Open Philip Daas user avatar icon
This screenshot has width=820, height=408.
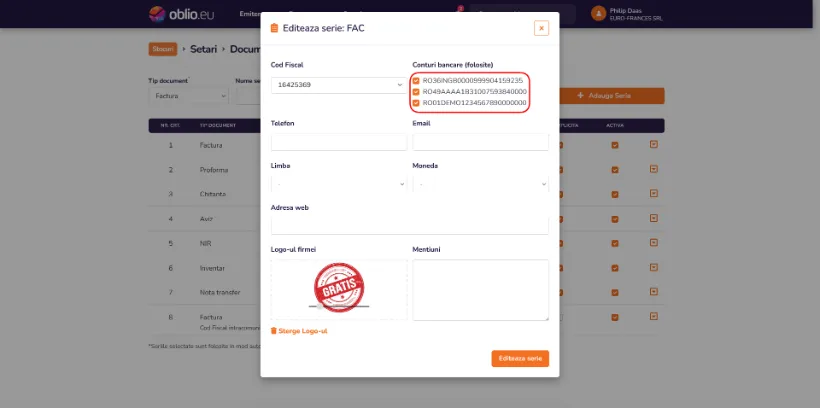[x=598, y=14]
